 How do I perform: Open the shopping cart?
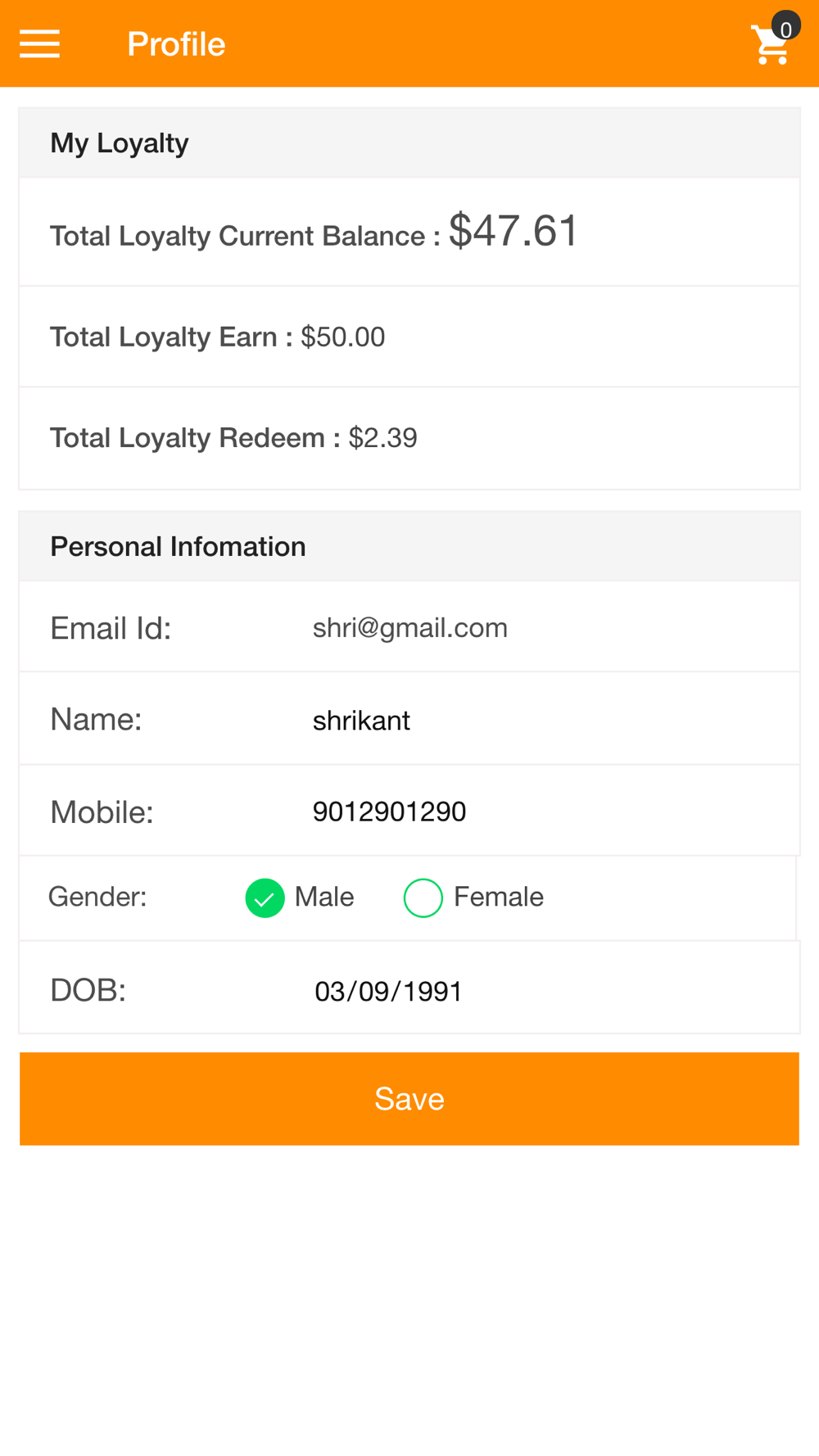tap(770, 45)
